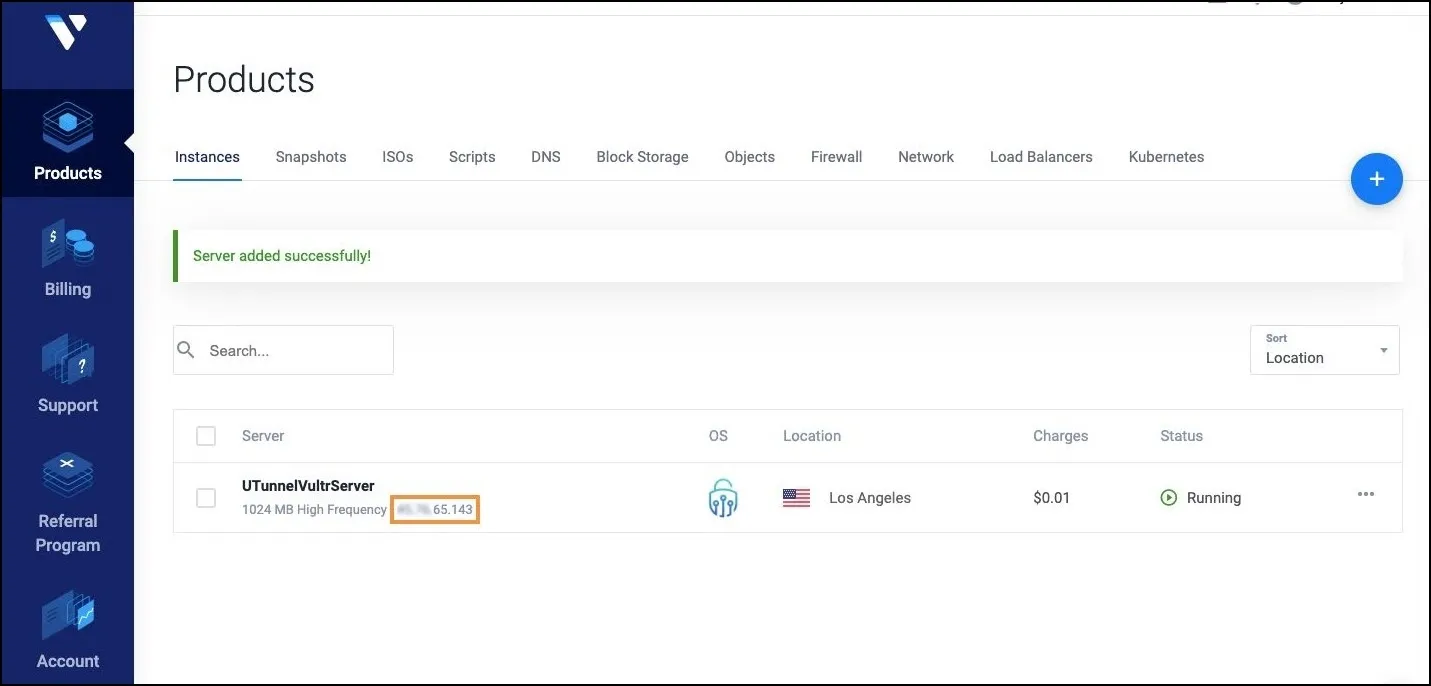Click the 1024 MB High Frequency text
Screen dimensions: 1431x686
click(x=314, y=510)
